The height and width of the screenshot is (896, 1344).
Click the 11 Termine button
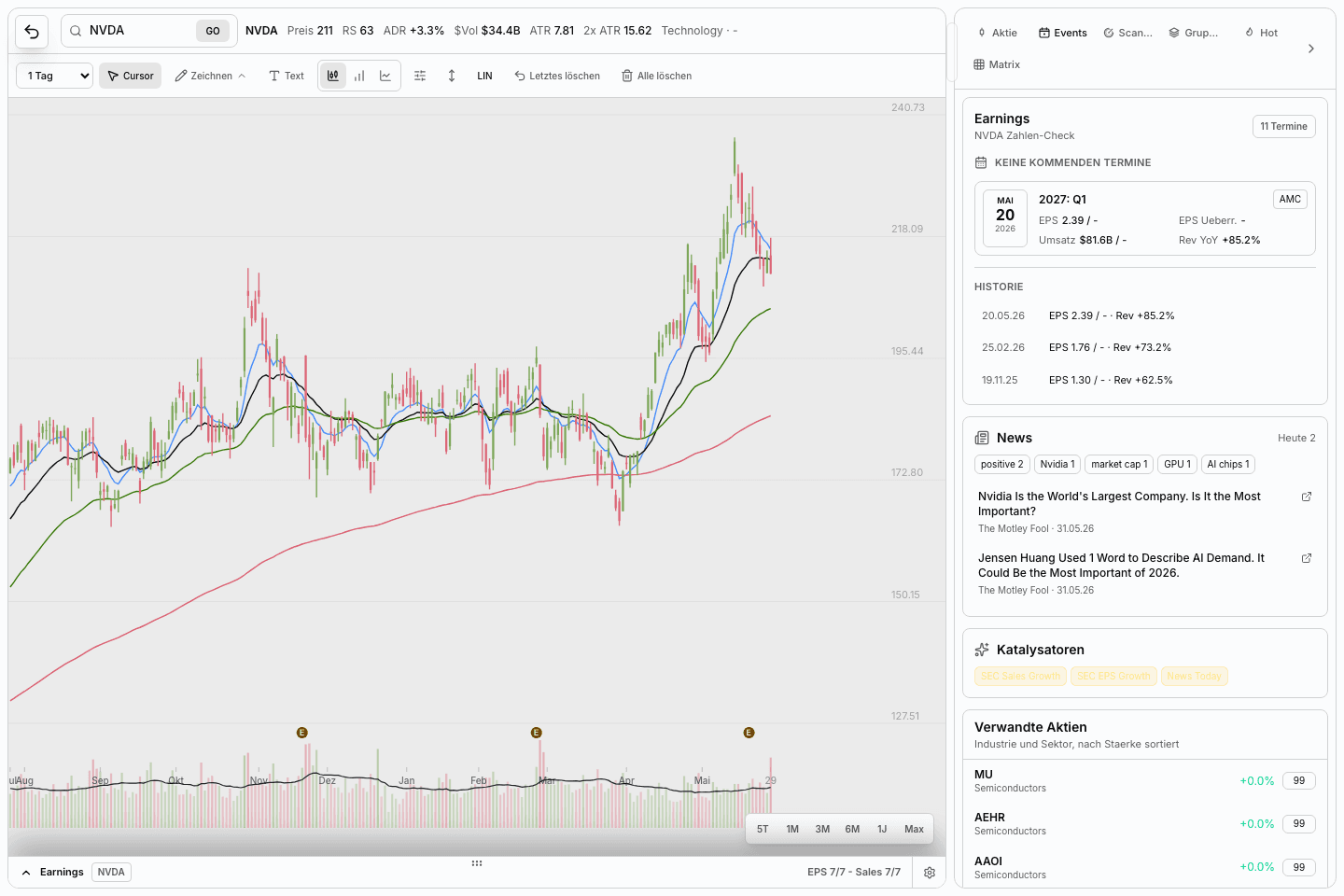point(1283,126)
